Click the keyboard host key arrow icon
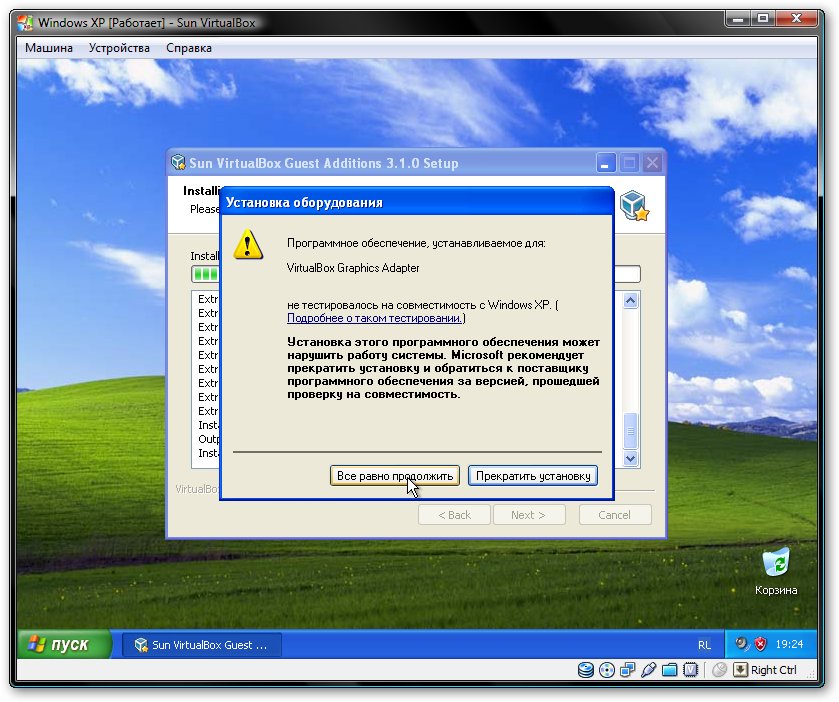This screenshot has height=702, width=839. point(741,670)
